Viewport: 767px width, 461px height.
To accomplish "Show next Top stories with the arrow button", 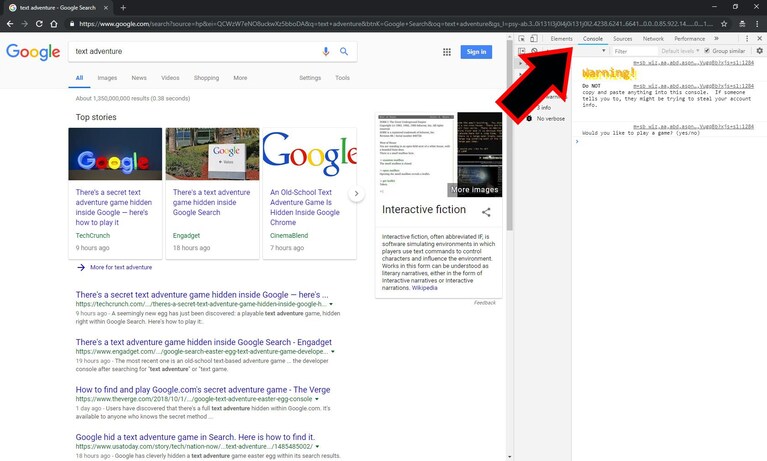I will [x=356, y=193].
